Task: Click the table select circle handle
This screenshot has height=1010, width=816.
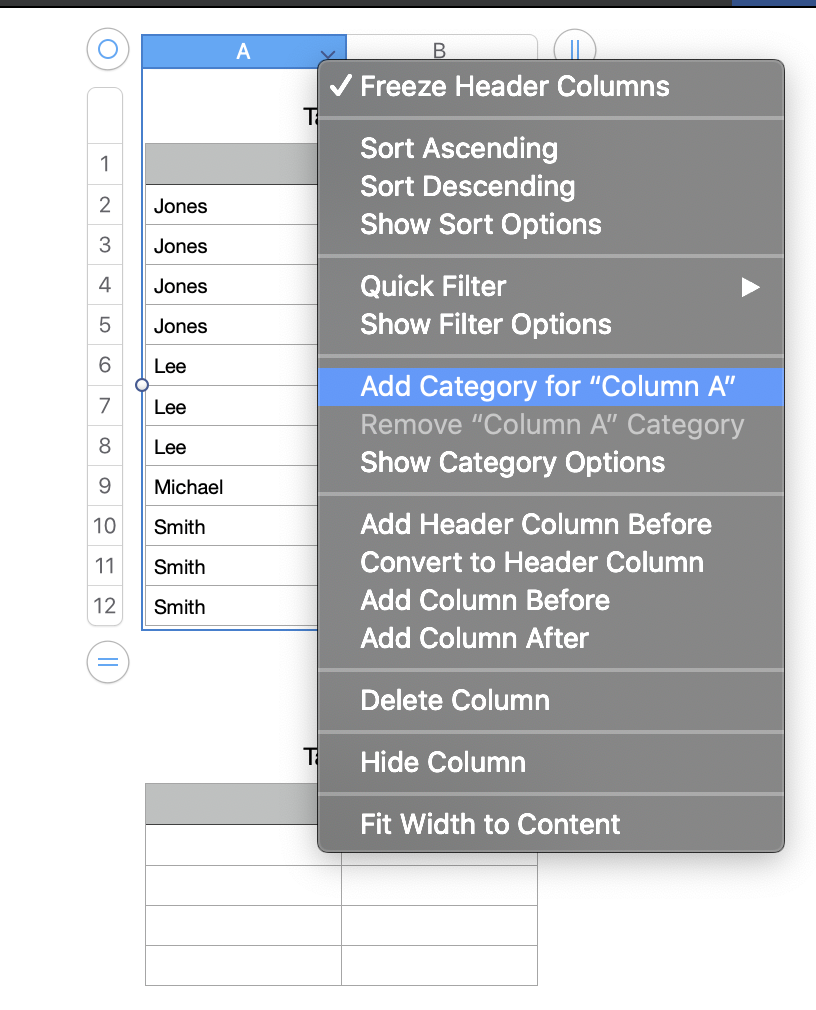Action: tap(108, 49)
